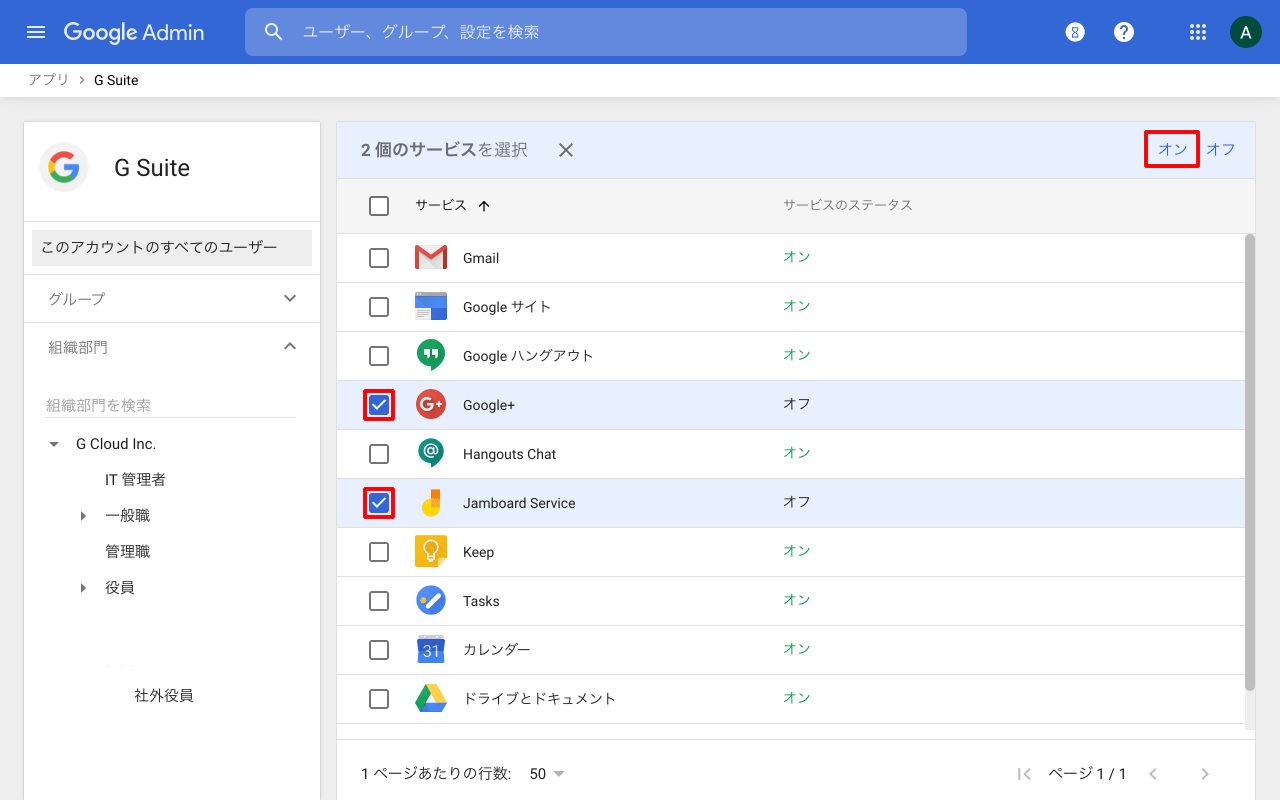Image resolution: width=1280 pixels, height=800 pixels.
Task: Click the ページ 1 / 1 text
Action: (x=1087, y=774)
